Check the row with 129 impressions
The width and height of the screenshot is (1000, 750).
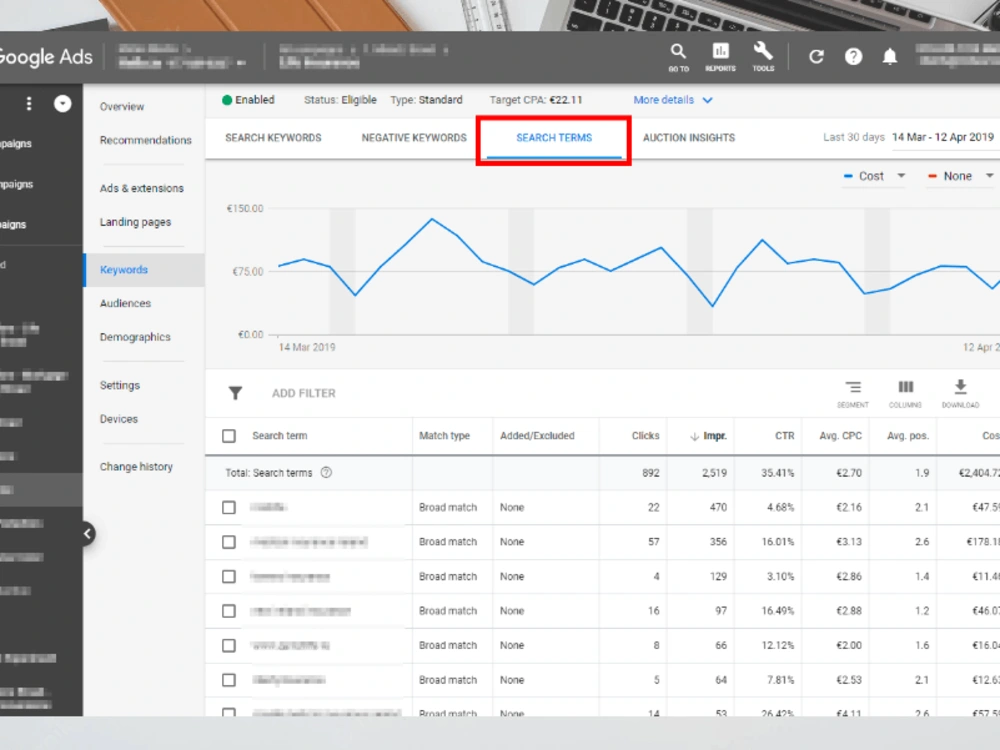[229, 577]
